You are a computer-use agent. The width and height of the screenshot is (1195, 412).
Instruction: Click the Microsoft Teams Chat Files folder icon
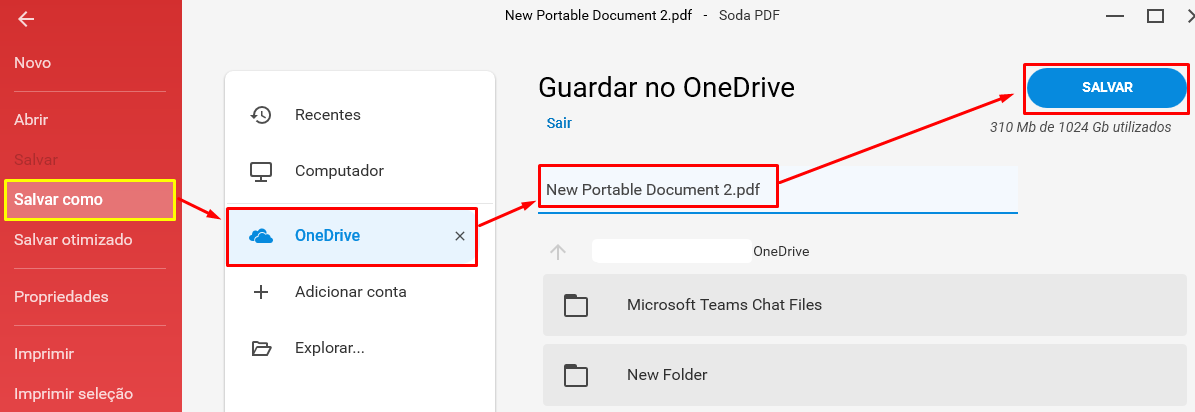pos(576,305)
